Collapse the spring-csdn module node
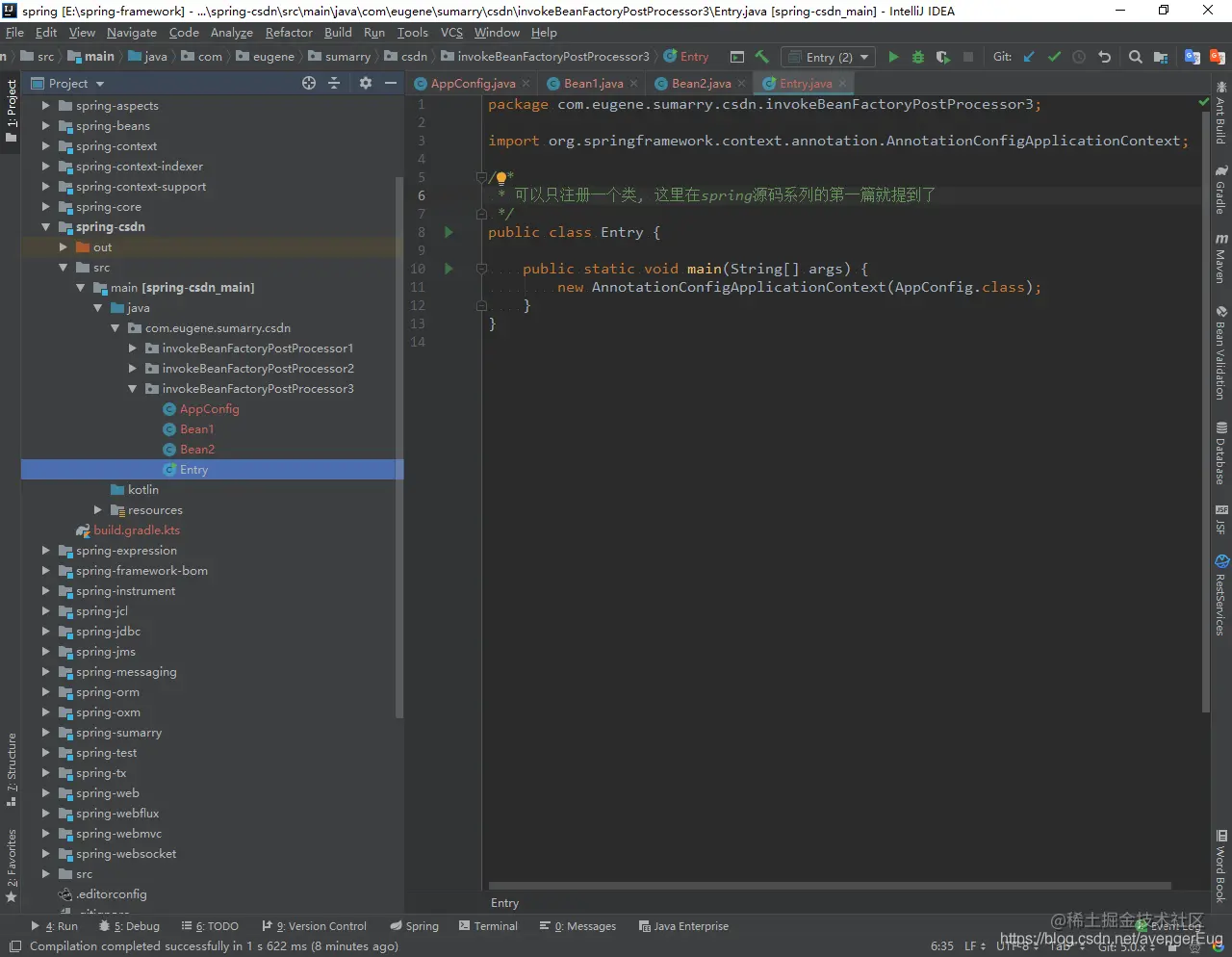Viewport: 1232px width, 957px height. [45, 227]
